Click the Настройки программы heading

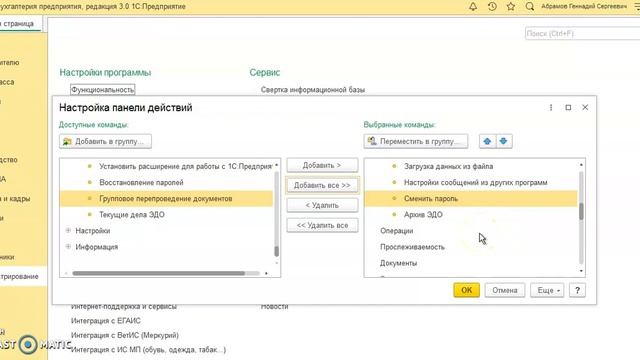coord(105,73)
